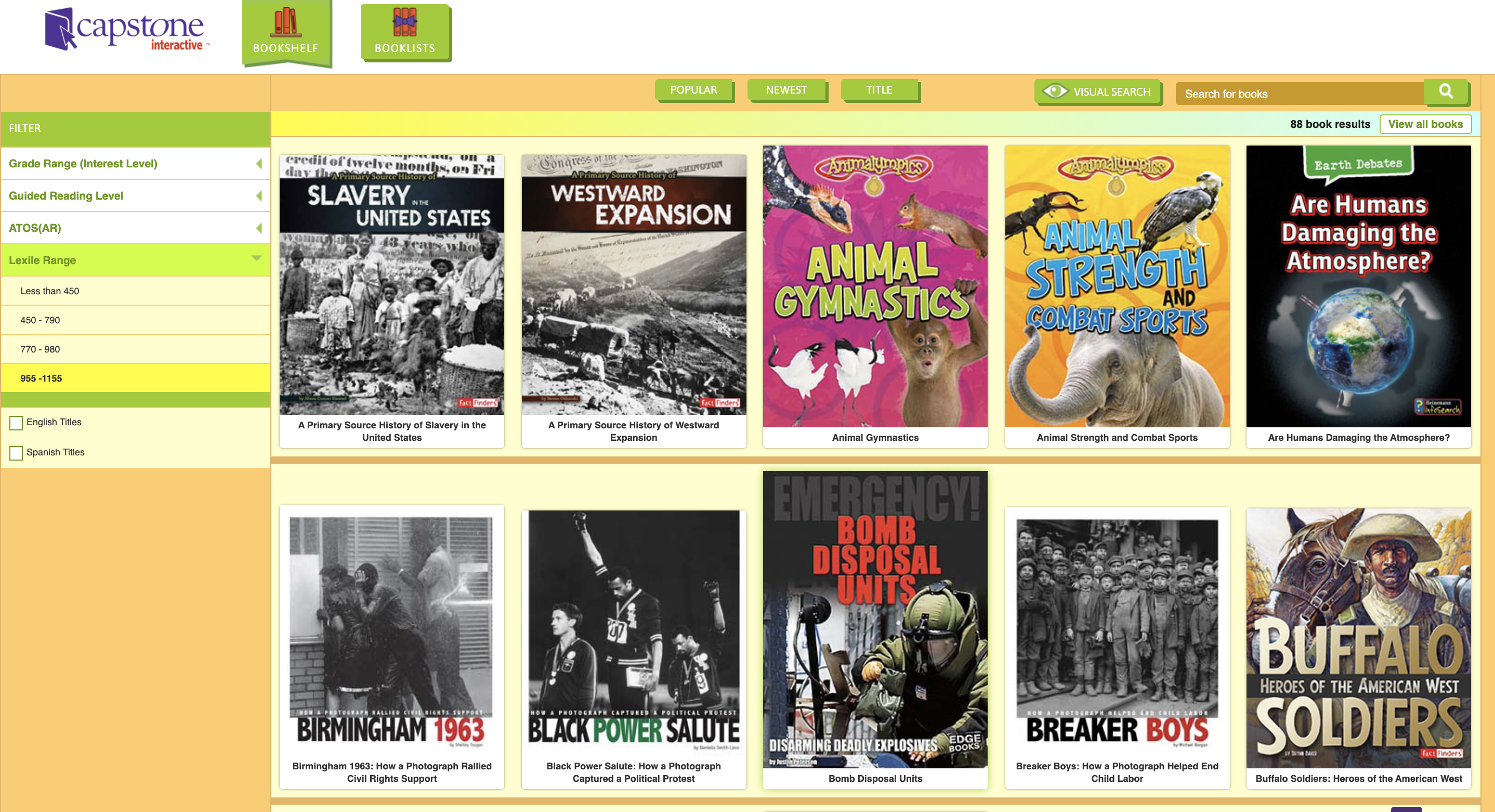Image resolution: width=1495 pixels, height=812 pixels.
Task: Open Bomb Disposal Units book cover
Action: (x=875, y=619)
